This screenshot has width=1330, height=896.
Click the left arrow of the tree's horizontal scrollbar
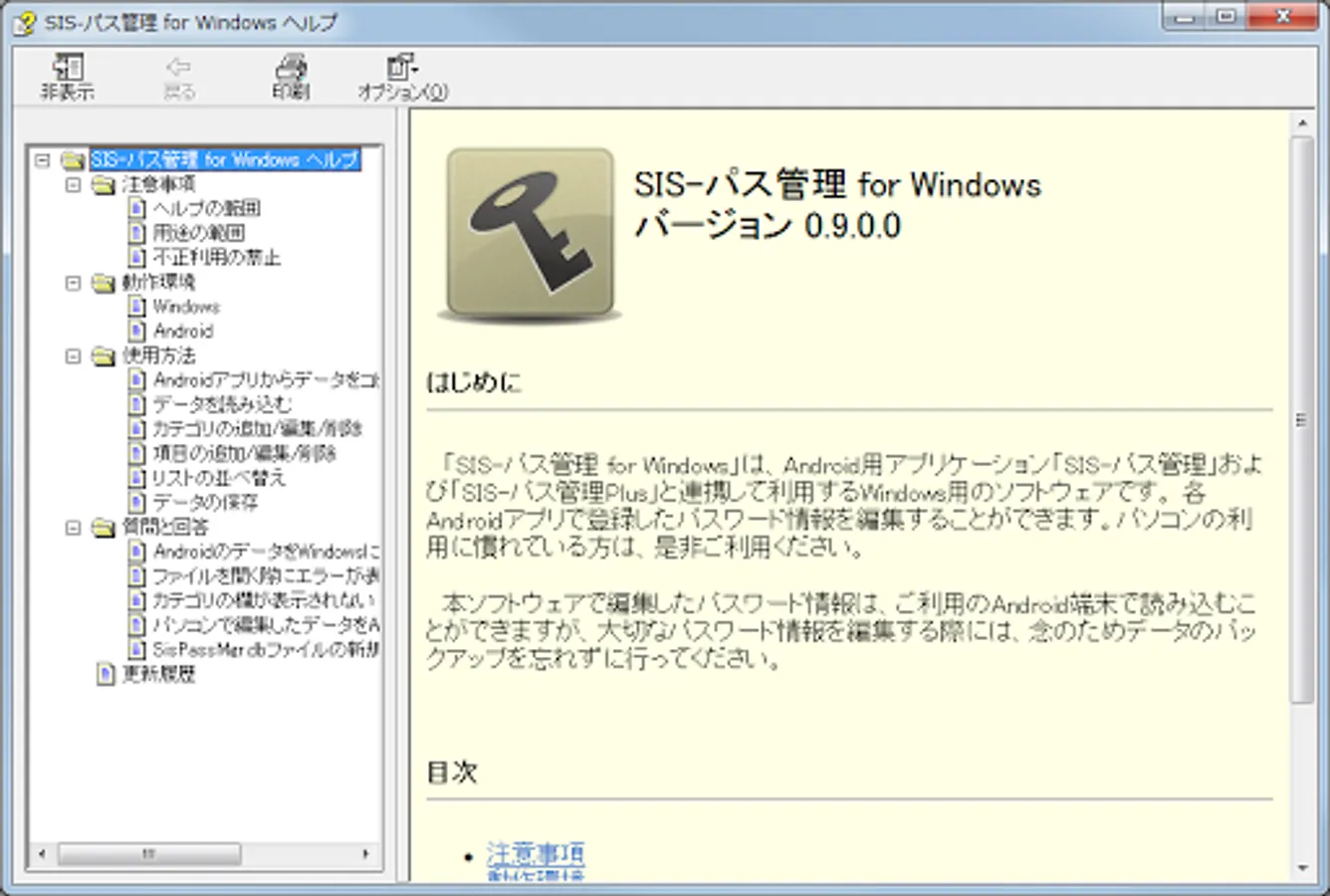click(42, 854)
